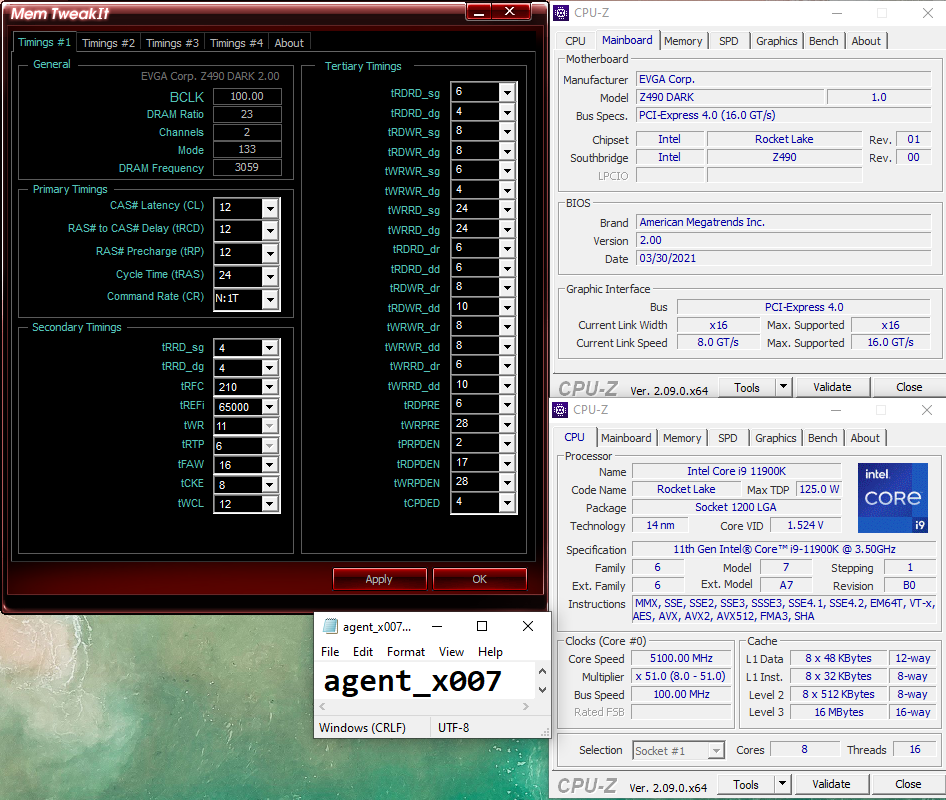Screen dimensions: 946x800
Task: Click the DRAM Frequency 3059 field
Action: [247, 168]
